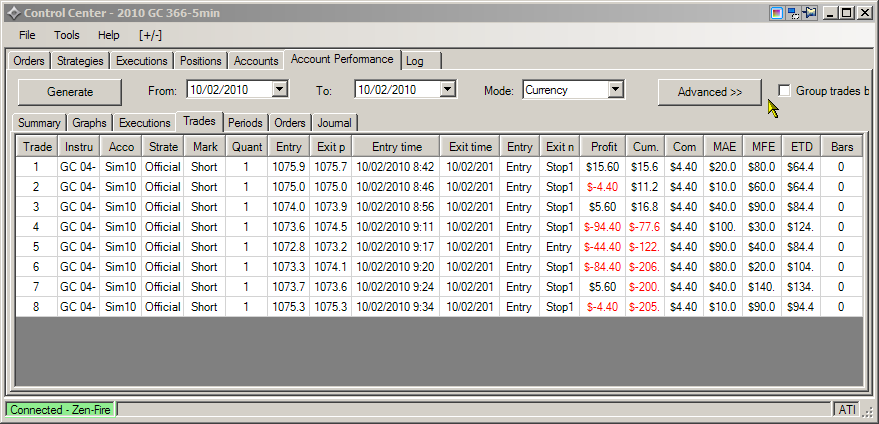Image resolution: width=879 pixels, height=424 pixels.
Task: Open the top-row Executions tab beside Positions
Action: [x=141, y=61]
